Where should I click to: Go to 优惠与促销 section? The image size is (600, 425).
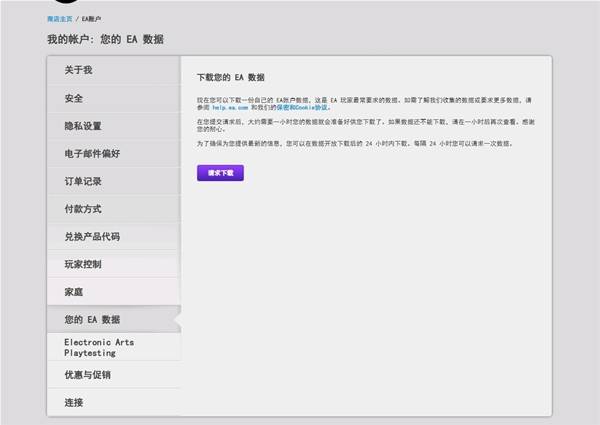point(114,375)
